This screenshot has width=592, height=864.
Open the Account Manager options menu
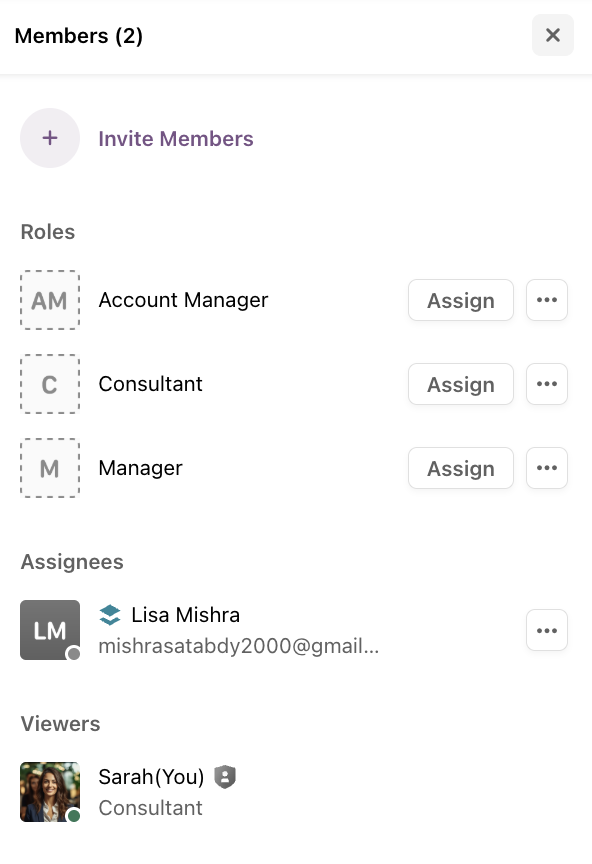pos(547,300)
